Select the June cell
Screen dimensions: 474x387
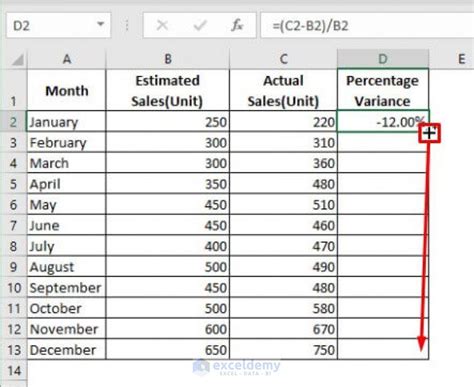tap(67, 225)
